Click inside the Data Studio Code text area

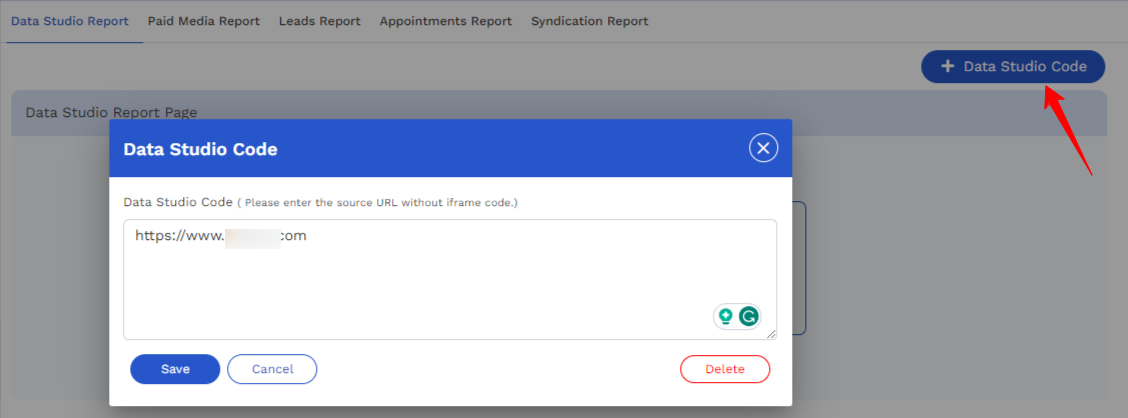pyautogui.click(x=450, y=279)
